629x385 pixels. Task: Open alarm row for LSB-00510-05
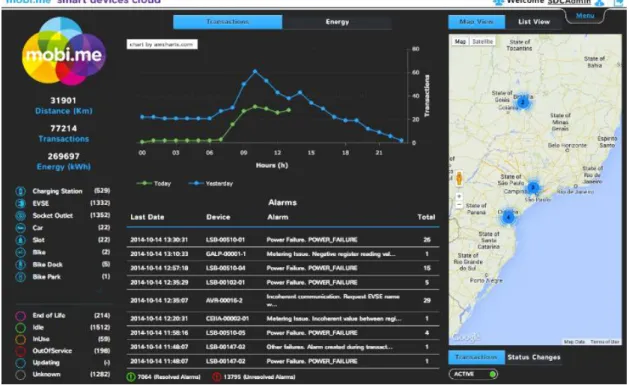pos(283,332)
